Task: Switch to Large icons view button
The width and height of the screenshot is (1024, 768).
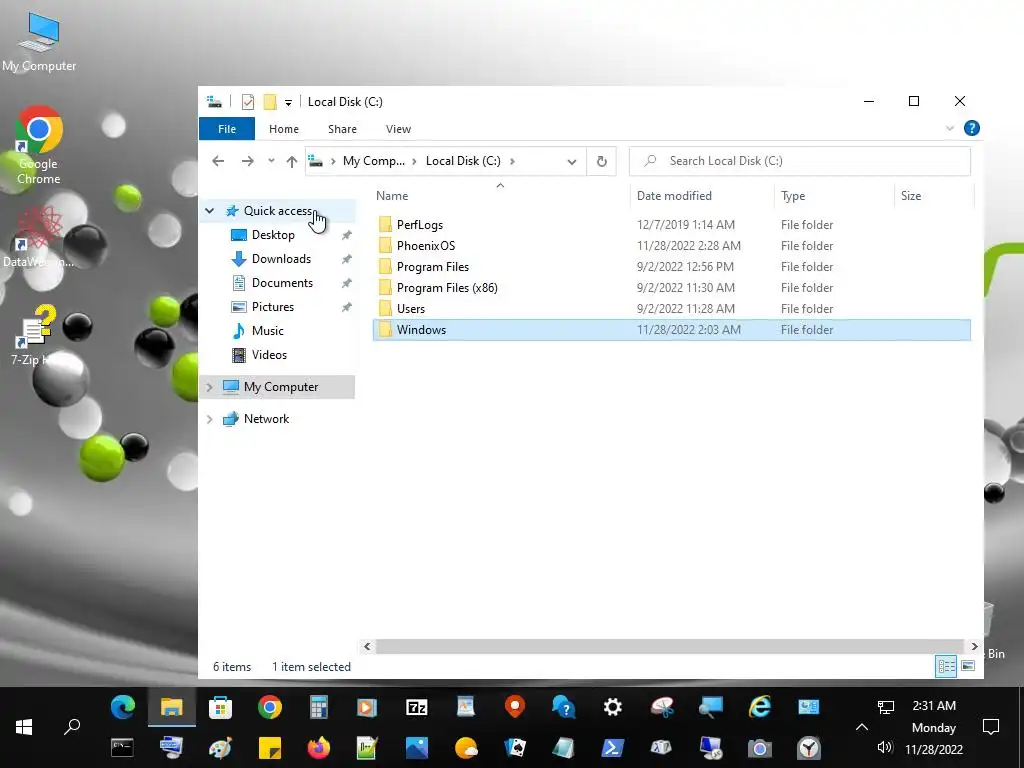Action: (968, 666)
